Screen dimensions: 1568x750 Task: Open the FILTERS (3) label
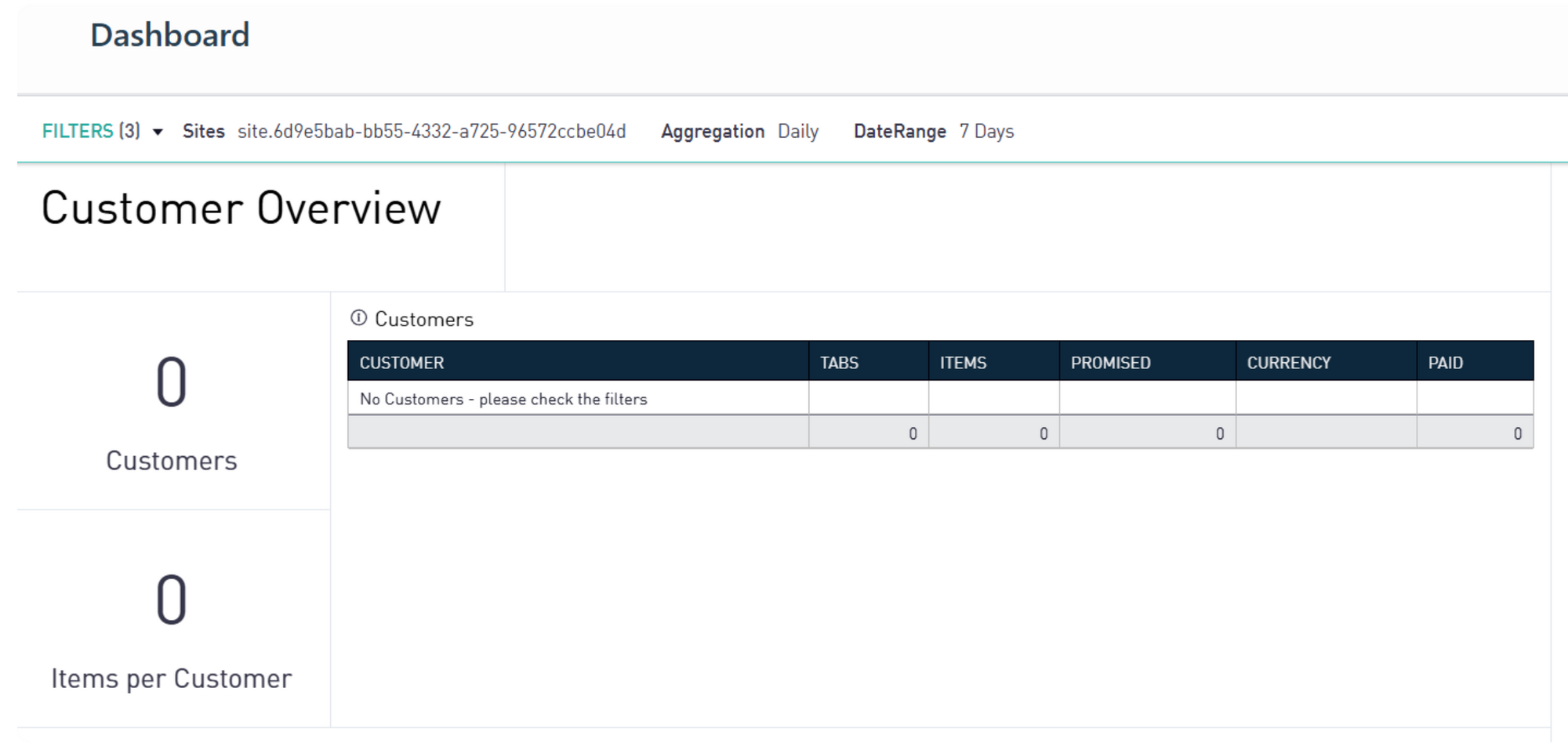click(x=91, y=132)
